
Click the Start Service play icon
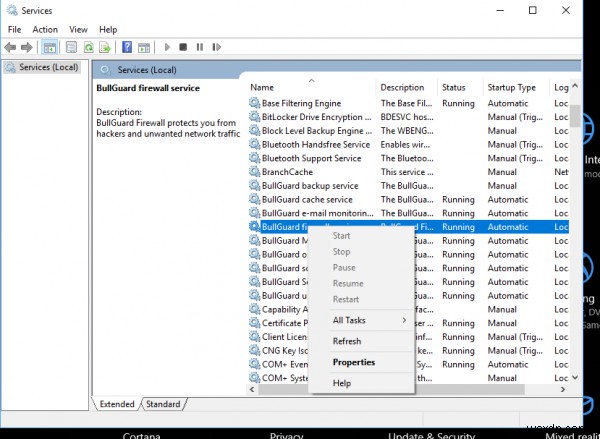[166, 47]
